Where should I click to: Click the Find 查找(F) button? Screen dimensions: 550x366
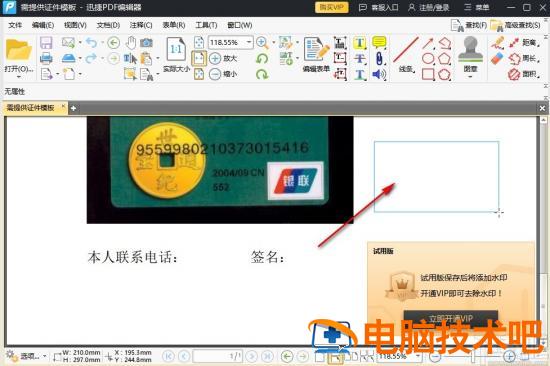point(469,25)
